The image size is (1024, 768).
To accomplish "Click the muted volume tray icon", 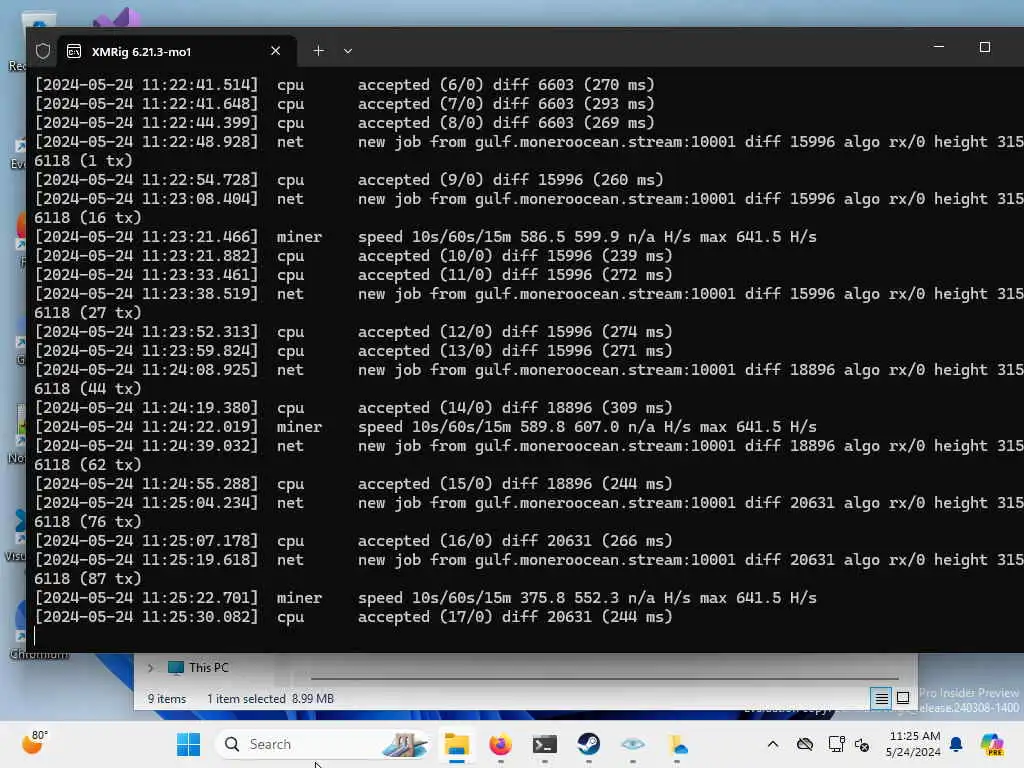I will [x=862, y=744].
